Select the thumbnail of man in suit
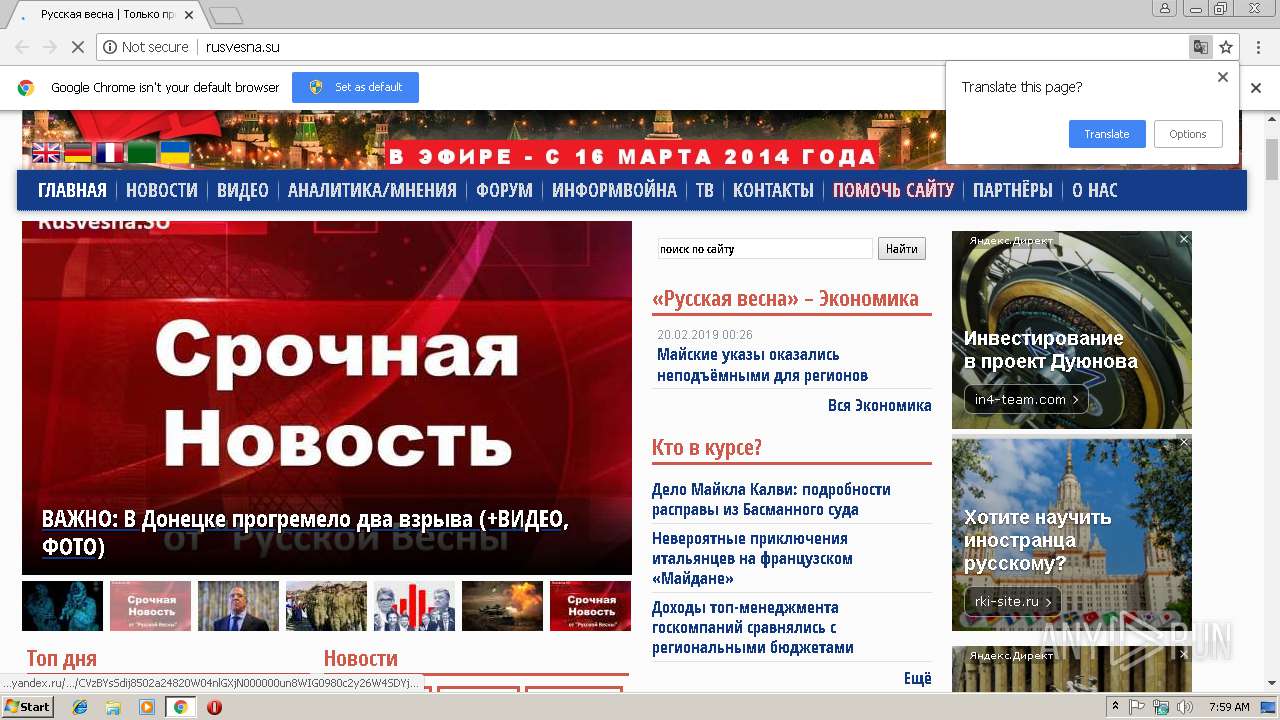 [238, 606]
